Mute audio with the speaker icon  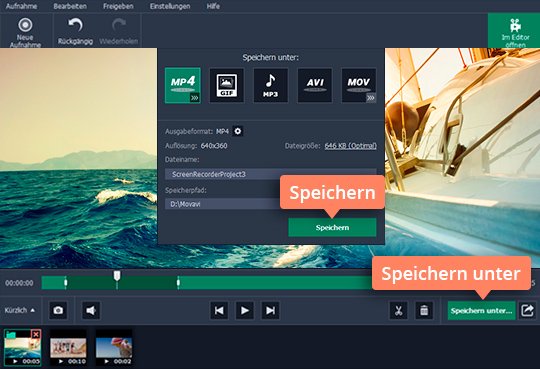coord(91,310)
